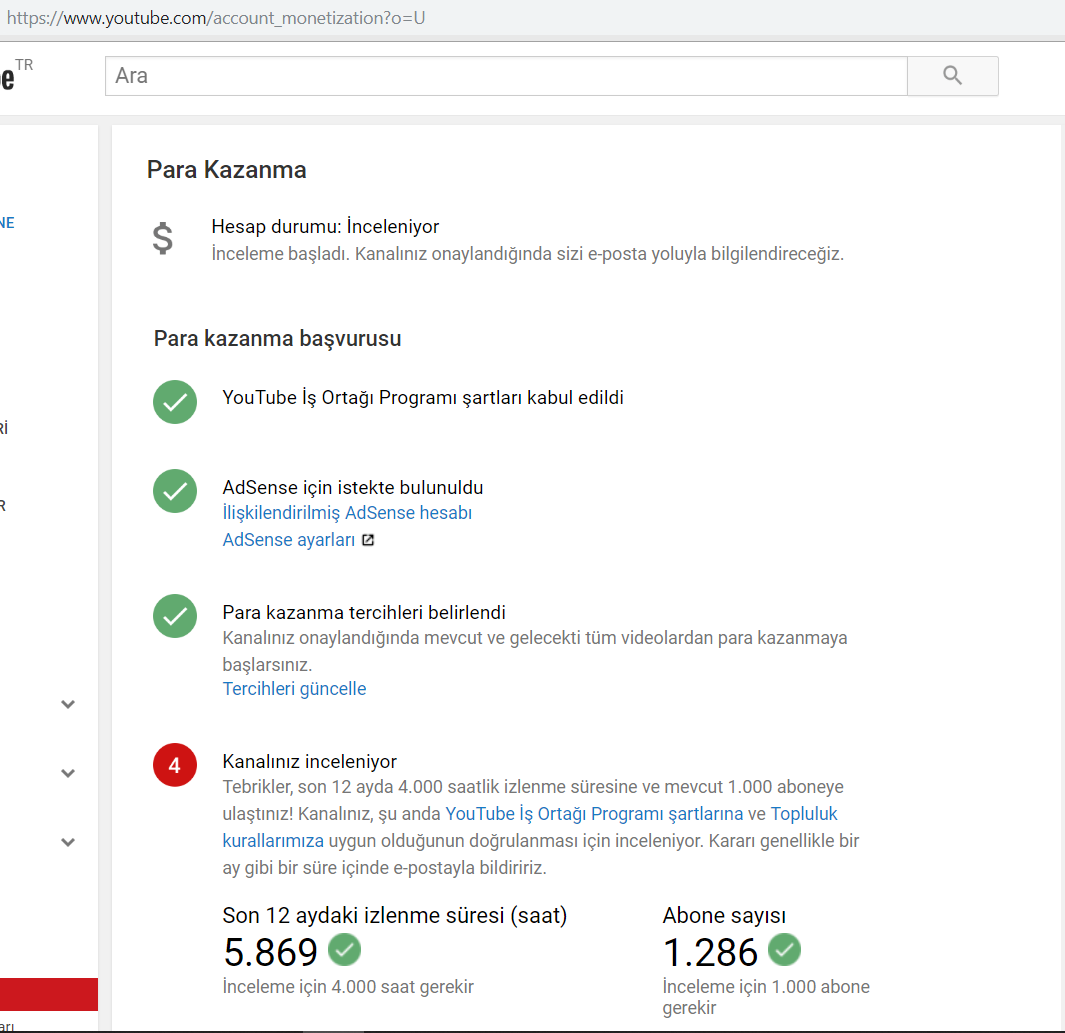Screen dimensions: 1065x1033
Task: Click green check next to 5.869 watch hours
Action: (344, 949)
